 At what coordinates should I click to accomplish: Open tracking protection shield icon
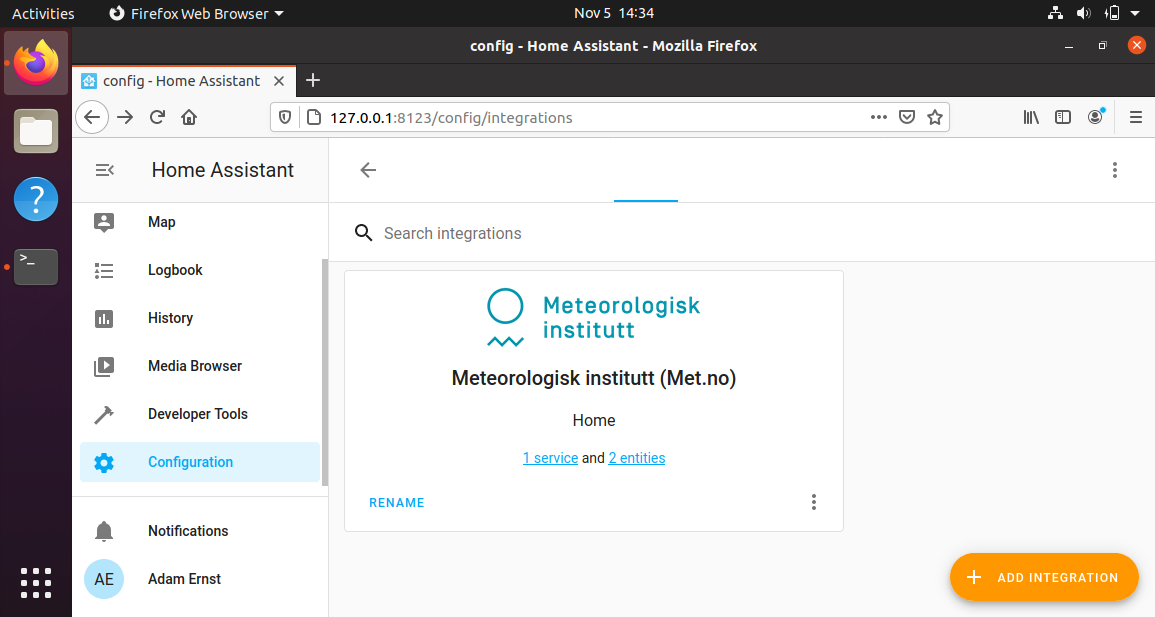pos(285,118)
